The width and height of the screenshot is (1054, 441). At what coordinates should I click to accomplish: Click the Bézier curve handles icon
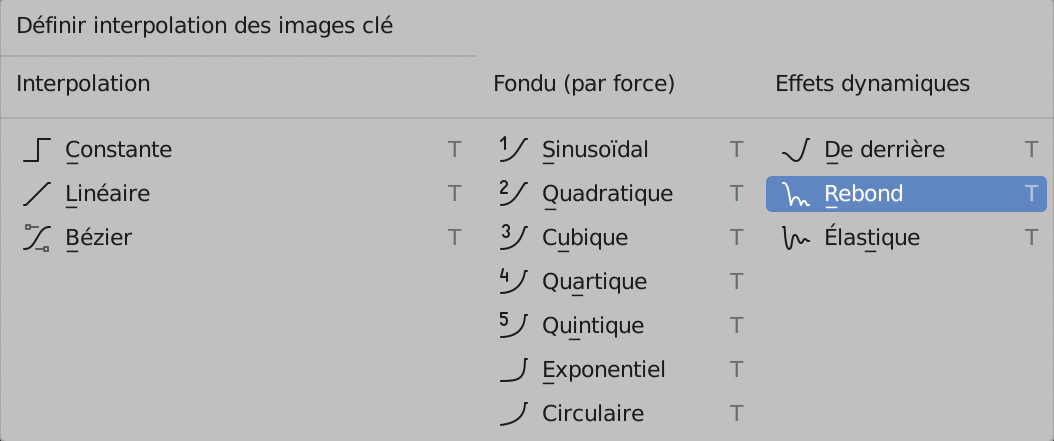37,238
